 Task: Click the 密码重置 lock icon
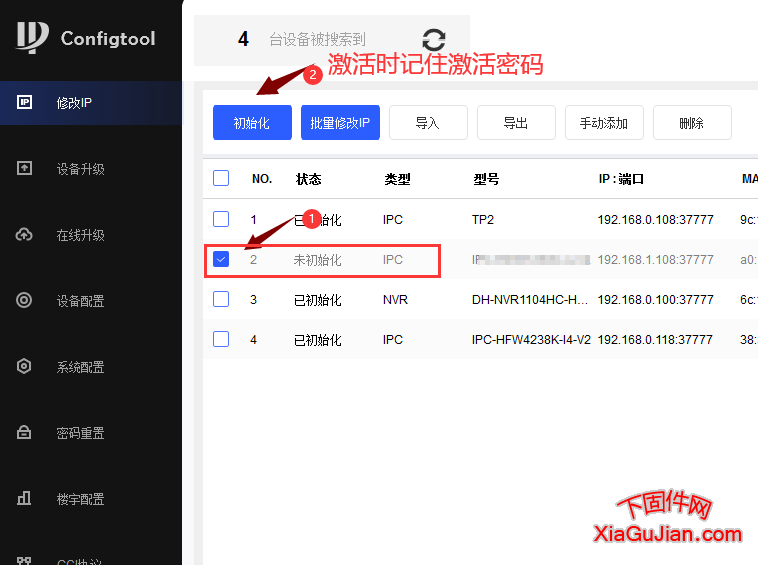pyautogui.click(x=24, y=432)
